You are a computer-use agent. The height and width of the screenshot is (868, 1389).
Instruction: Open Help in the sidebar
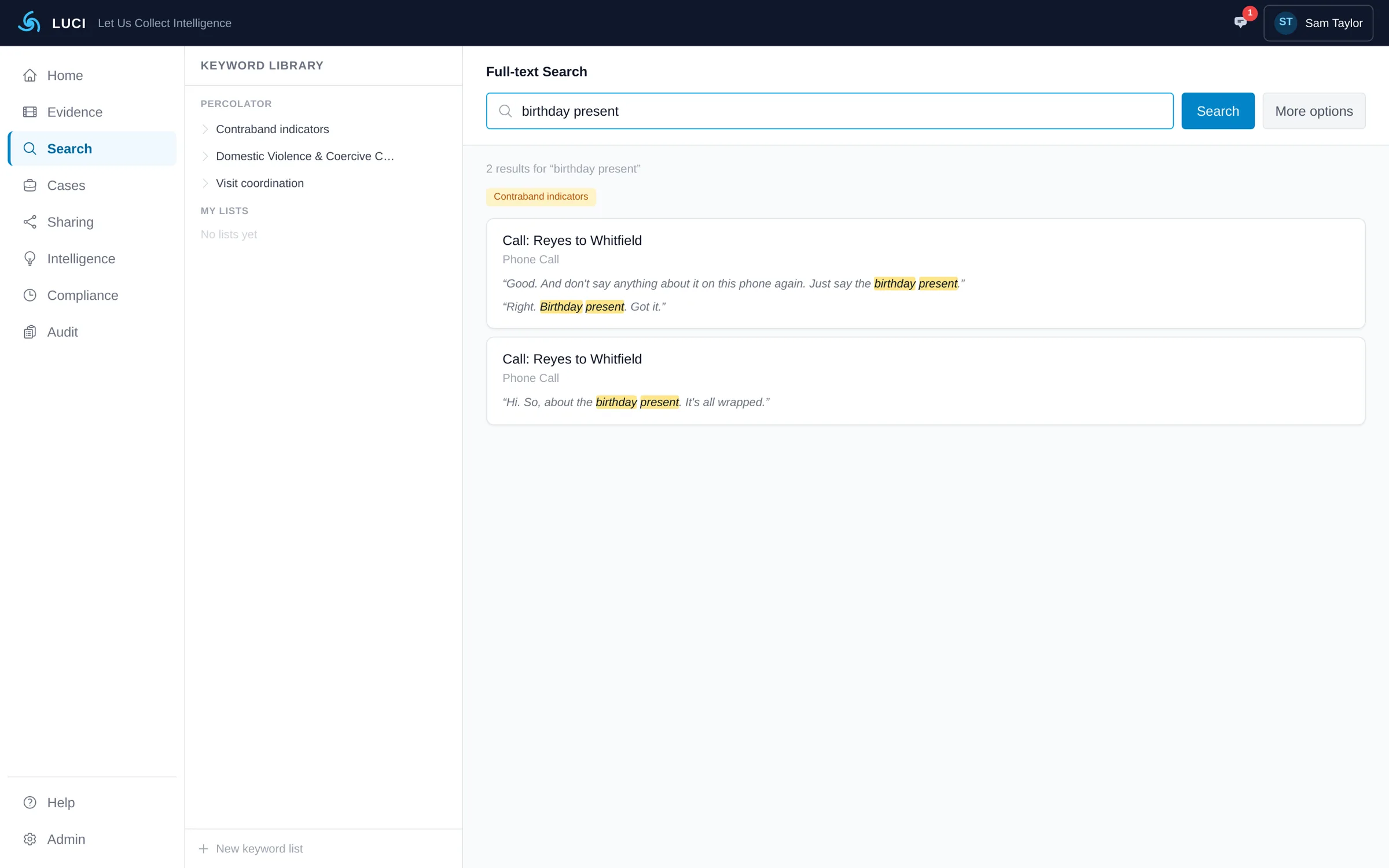click(92, 803)
